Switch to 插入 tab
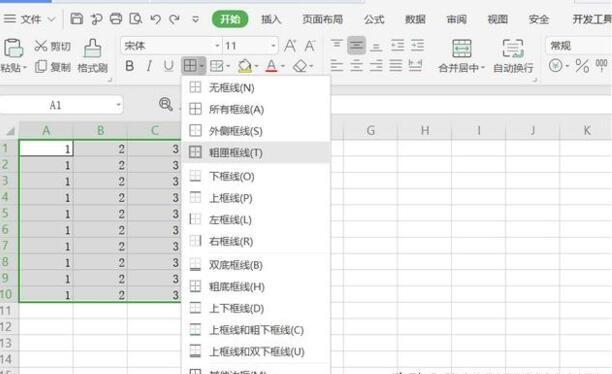Viewport: 612px width, 374px height. coord(271,19)
